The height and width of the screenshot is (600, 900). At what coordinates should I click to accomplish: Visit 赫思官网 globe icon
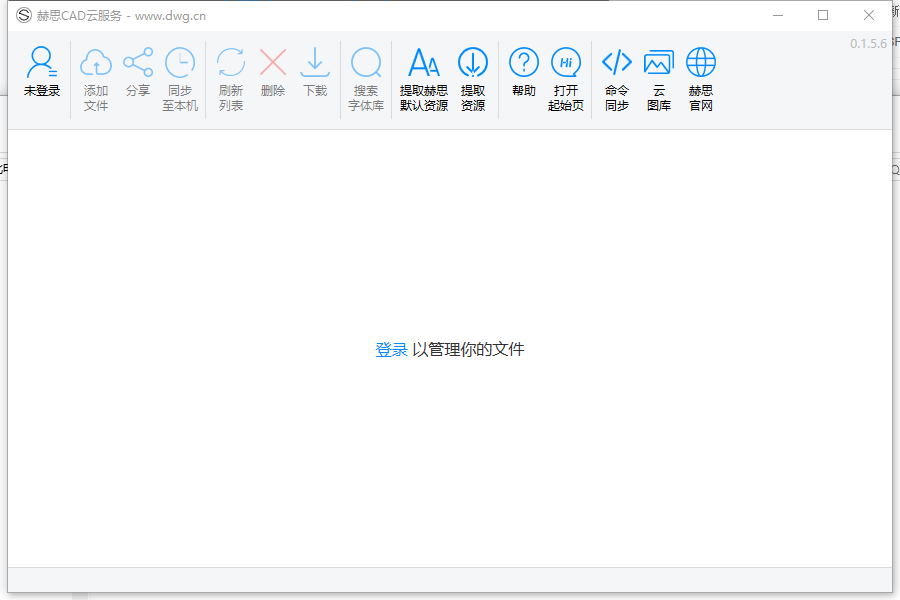click(701, 64)
